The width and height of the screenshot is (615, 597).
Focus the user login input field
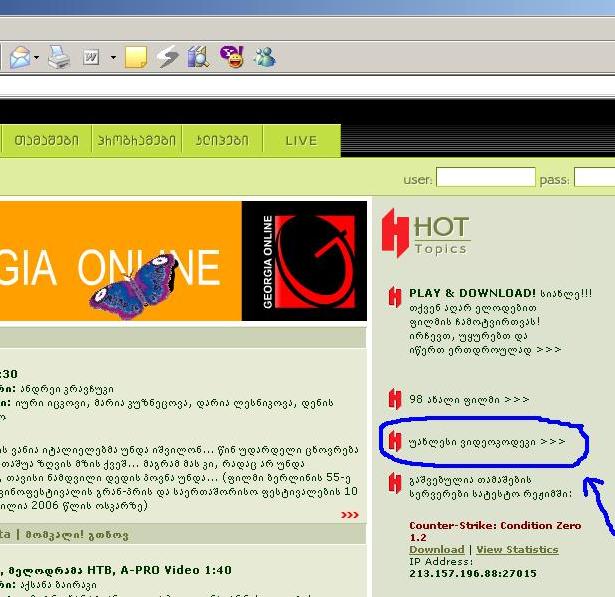486,177
